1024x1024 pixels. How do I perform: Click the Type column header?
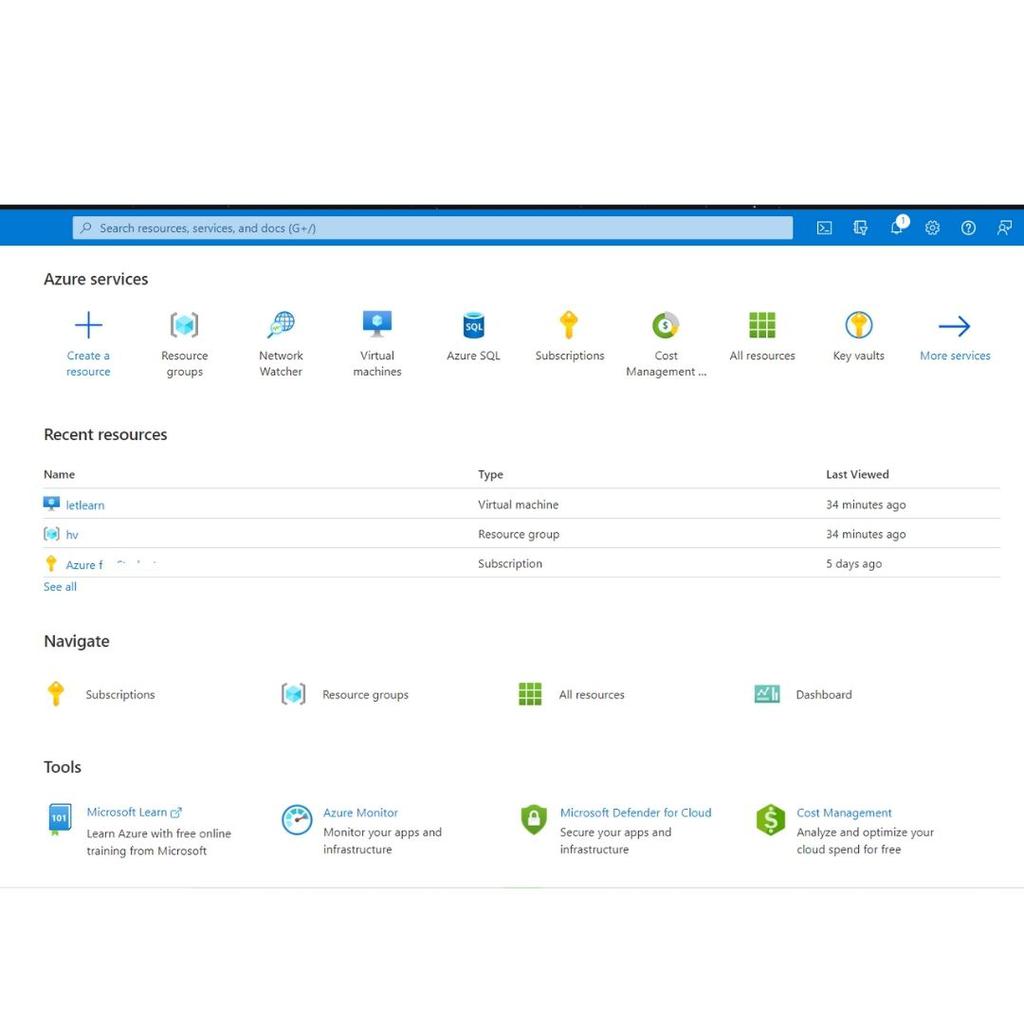click(490, 475)
